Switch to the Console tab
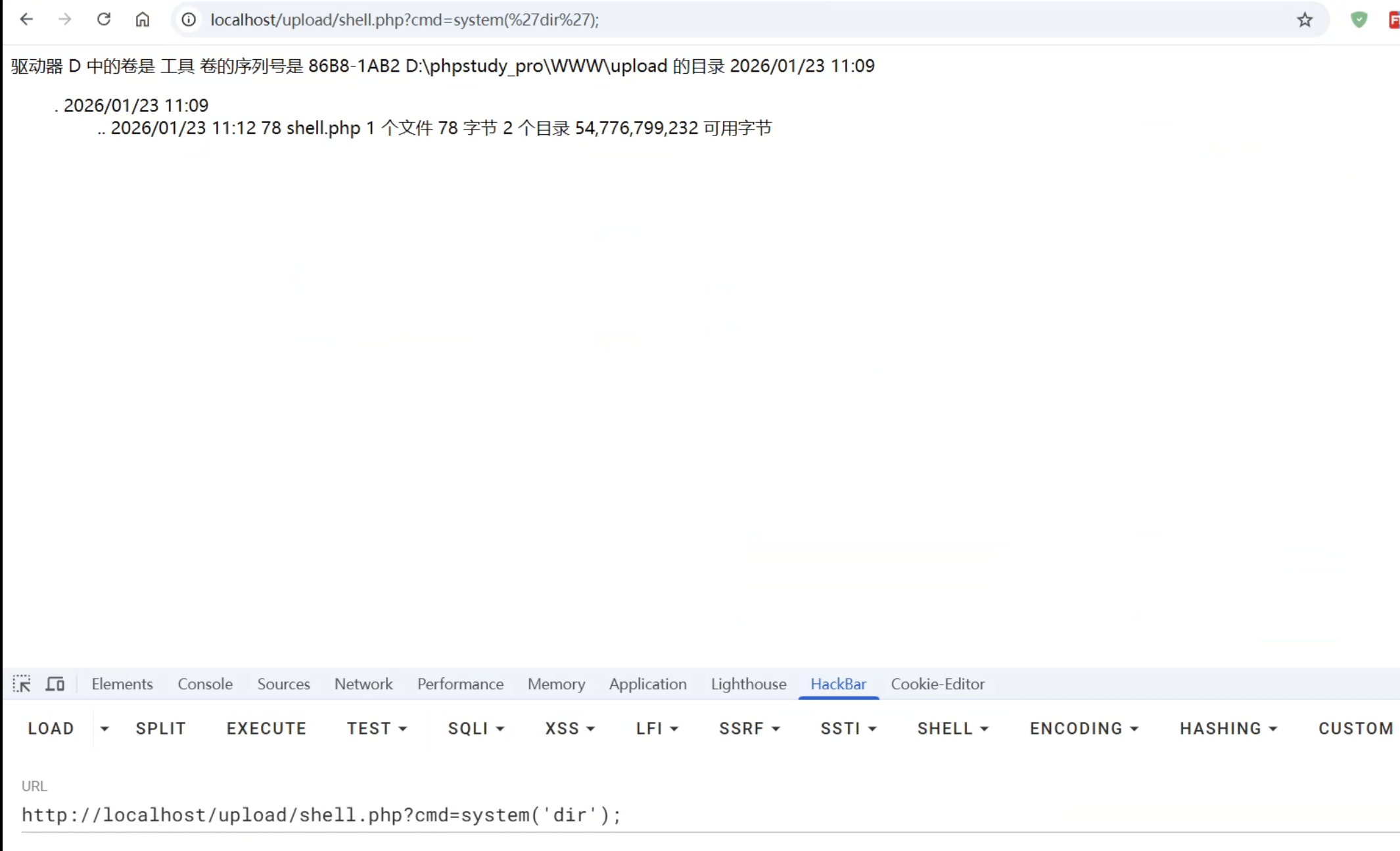Viewport: 1400px width, 851px height. click(204, 684)
